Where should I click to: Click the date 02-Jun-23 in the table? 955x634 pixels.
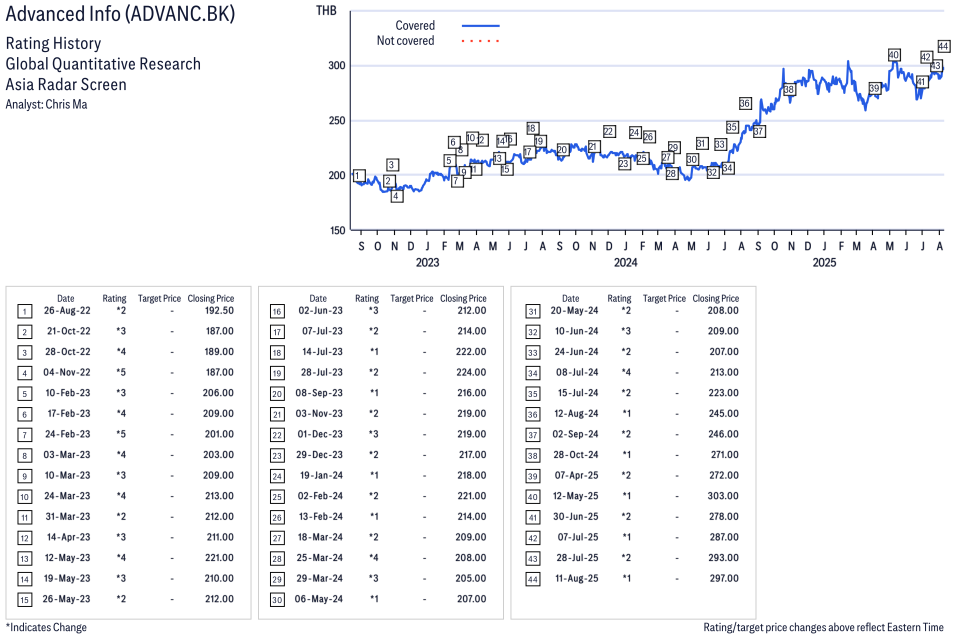coord(320,311)
